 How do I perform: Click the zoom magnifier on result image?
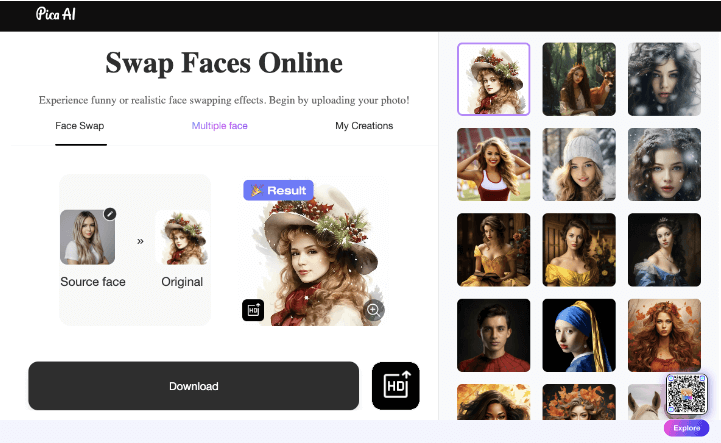click(374, 310)
